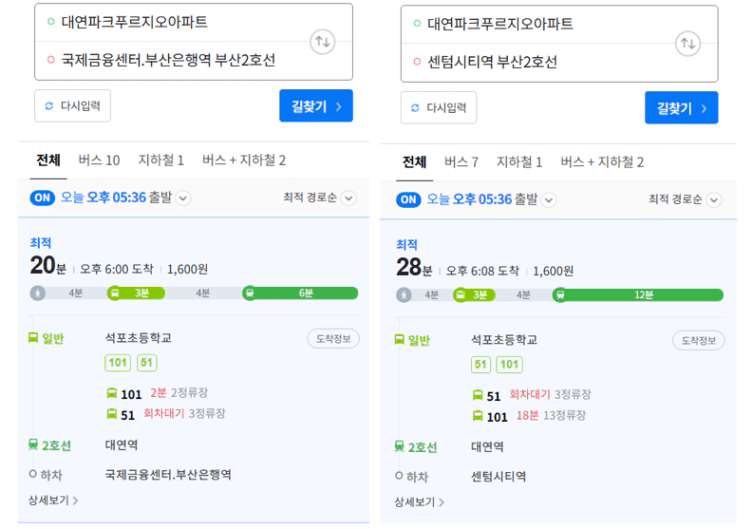Click refresh icon beside left 다시입력

click(49, 106)
